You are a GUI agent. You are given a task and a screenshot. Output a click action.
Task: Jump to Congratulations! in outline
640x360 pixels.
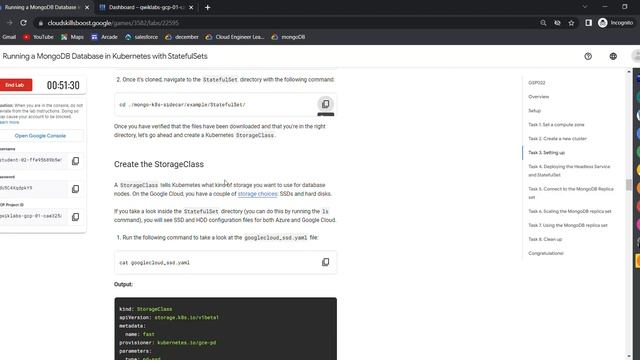(x=546, y=253)
